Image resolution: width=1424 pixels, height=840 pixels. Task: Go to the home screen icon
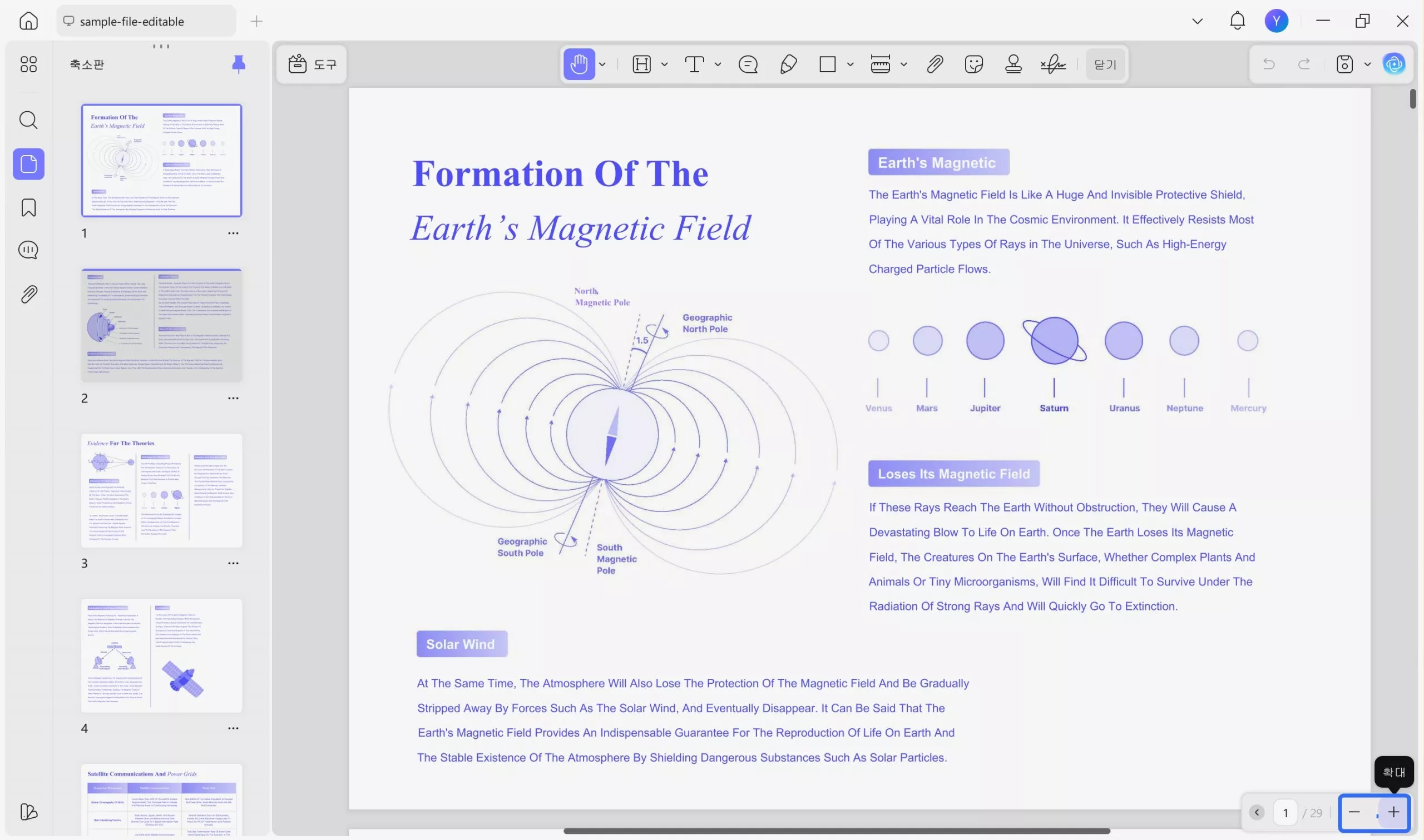click(x=28, y=21)
